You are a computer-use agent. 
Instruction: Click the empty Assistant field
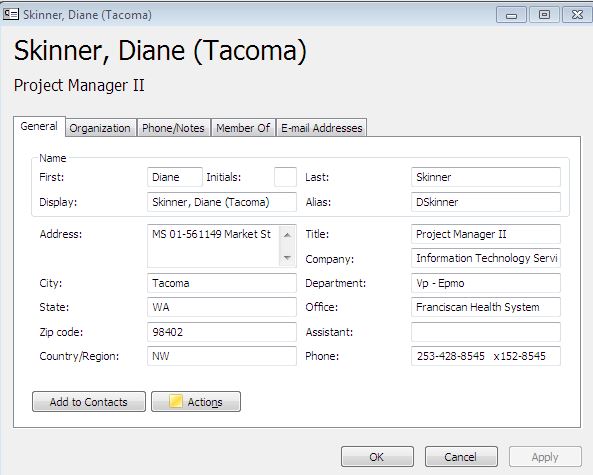click(486, 332)
